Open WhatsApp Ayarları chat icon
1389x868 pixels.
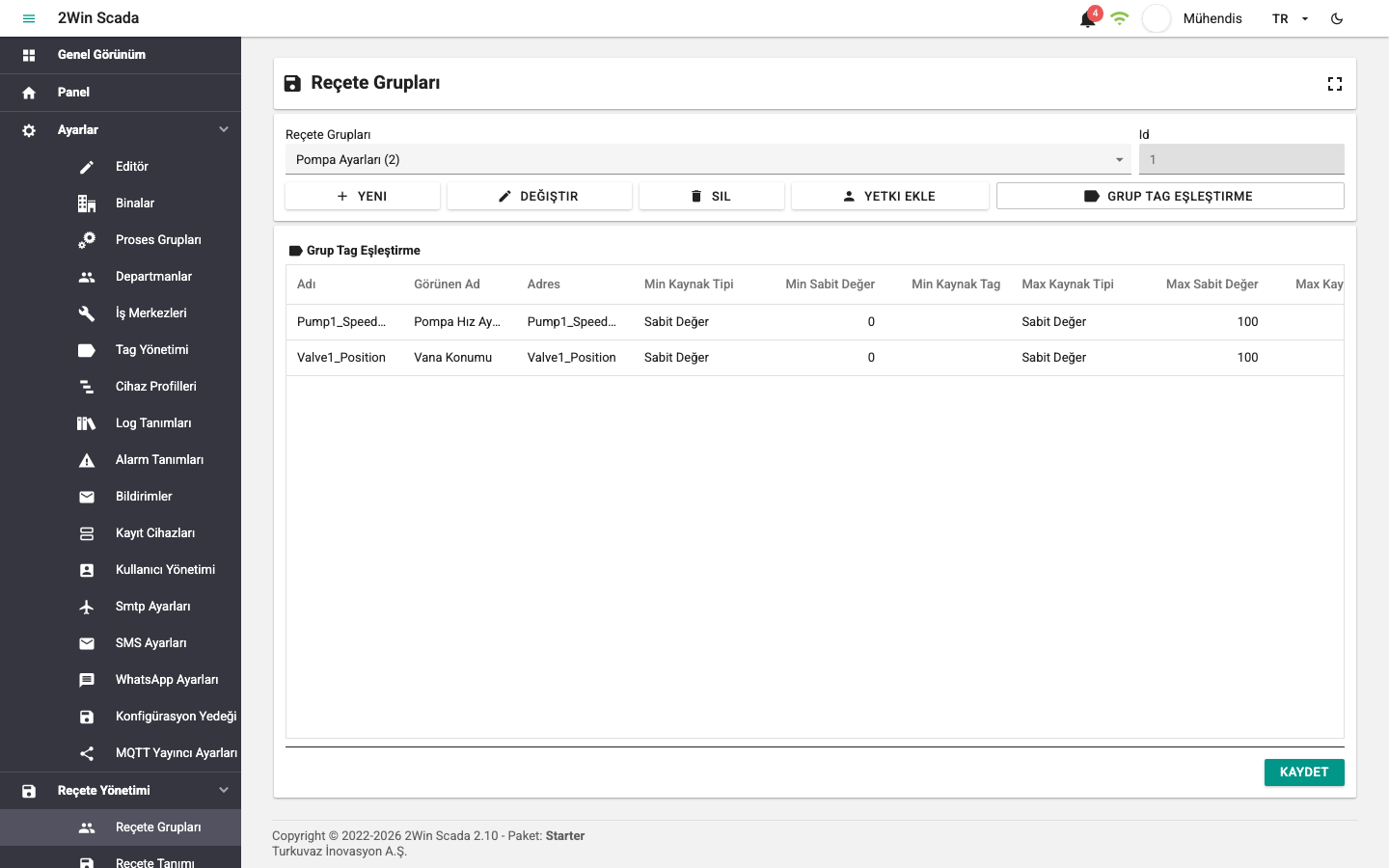(x=87, y=680)
